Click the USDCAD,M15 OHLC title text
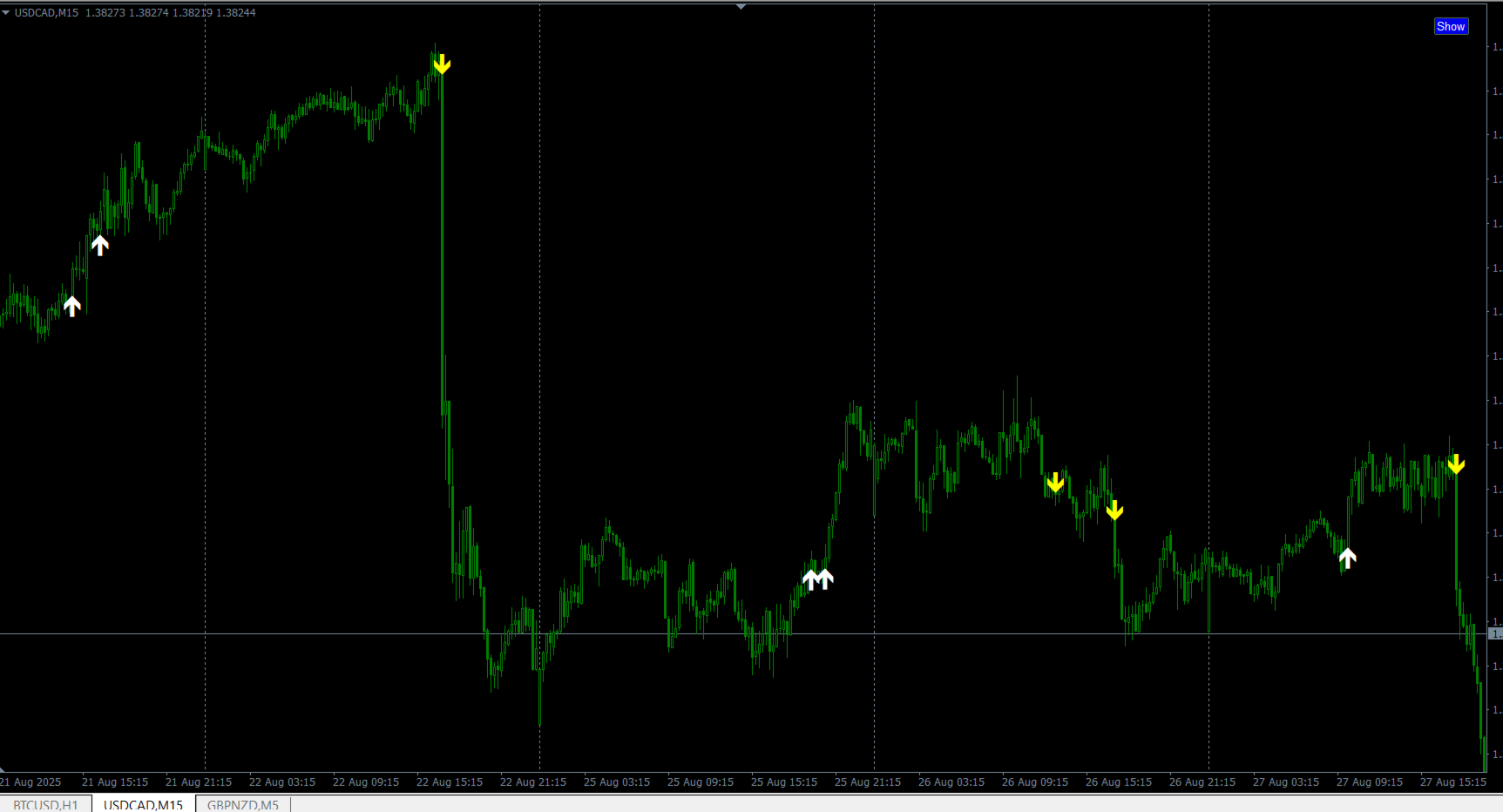 [135, 13]
